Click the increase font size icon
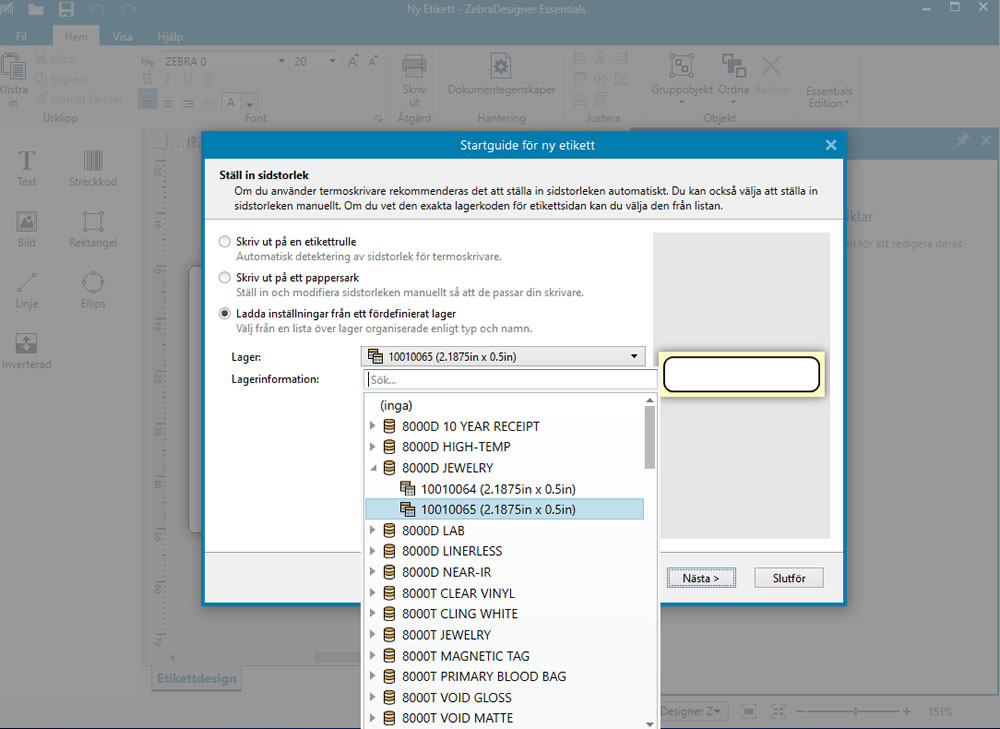Image resolution: width=1000 pixels, height=729 pixels. pyautogui.click(x=353, y=61)
